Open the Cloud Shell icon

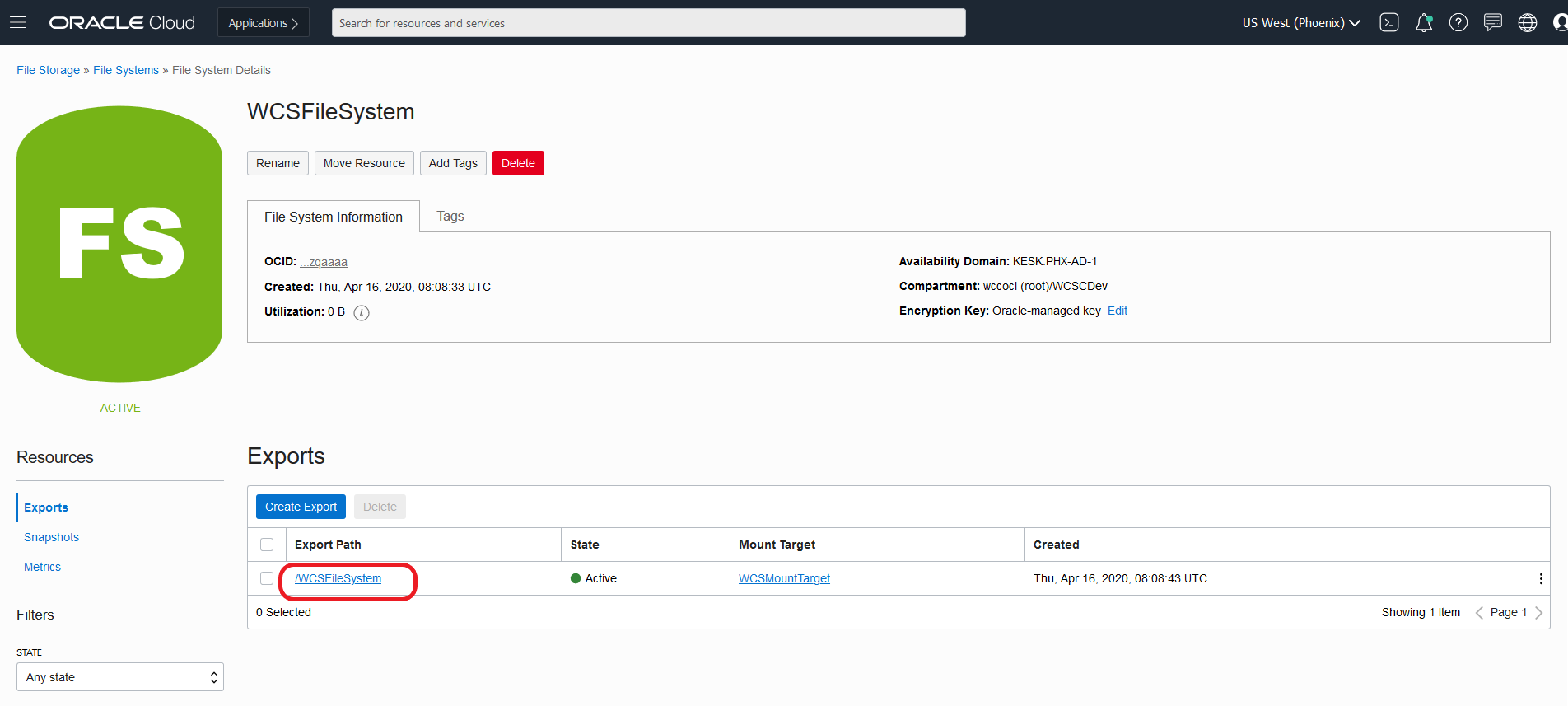(x=1389, y=23)
